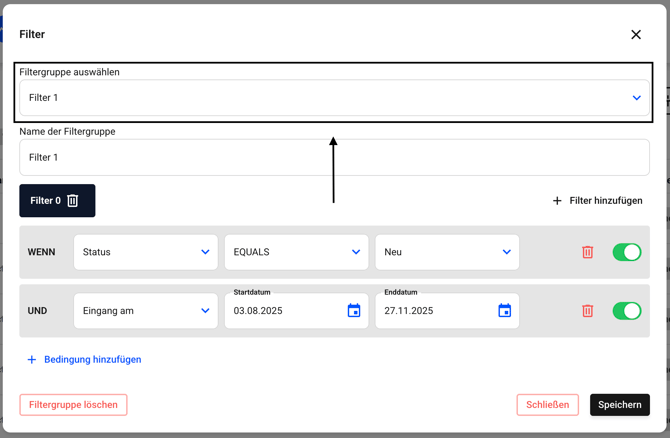Screen dimensions: 670x438
Task: Open the EQUALS operator dropdown
Action: pos(296,252)
